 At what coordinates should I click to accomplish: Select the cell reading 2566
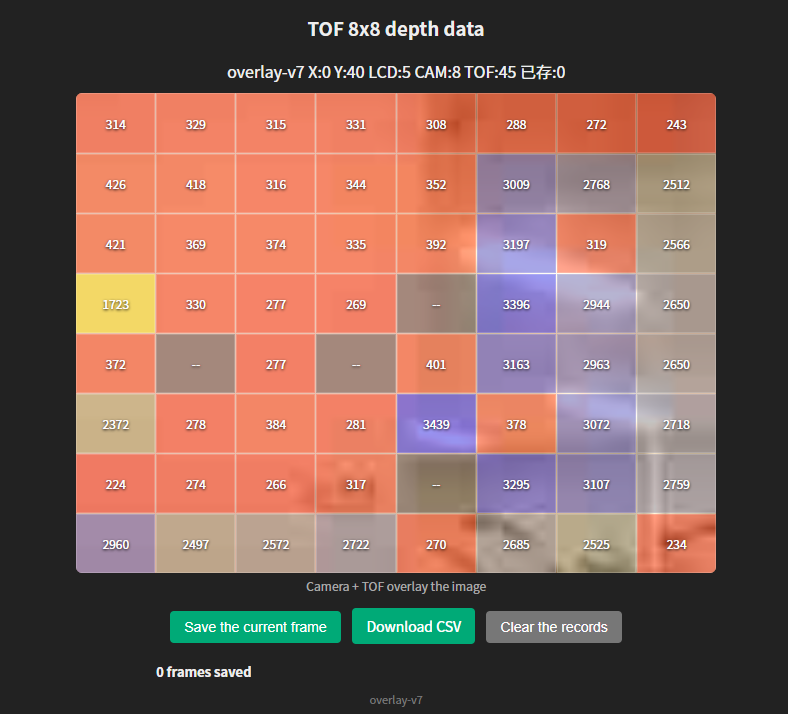pos(676,244)
